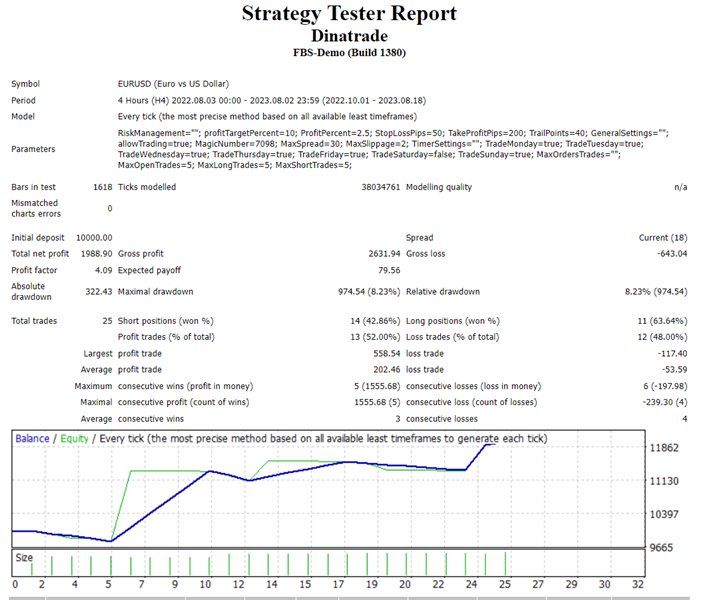This screenshot has height=600, width=701.
Task: Click the 11130 axis label on the chart
Action: click(664, 481)
